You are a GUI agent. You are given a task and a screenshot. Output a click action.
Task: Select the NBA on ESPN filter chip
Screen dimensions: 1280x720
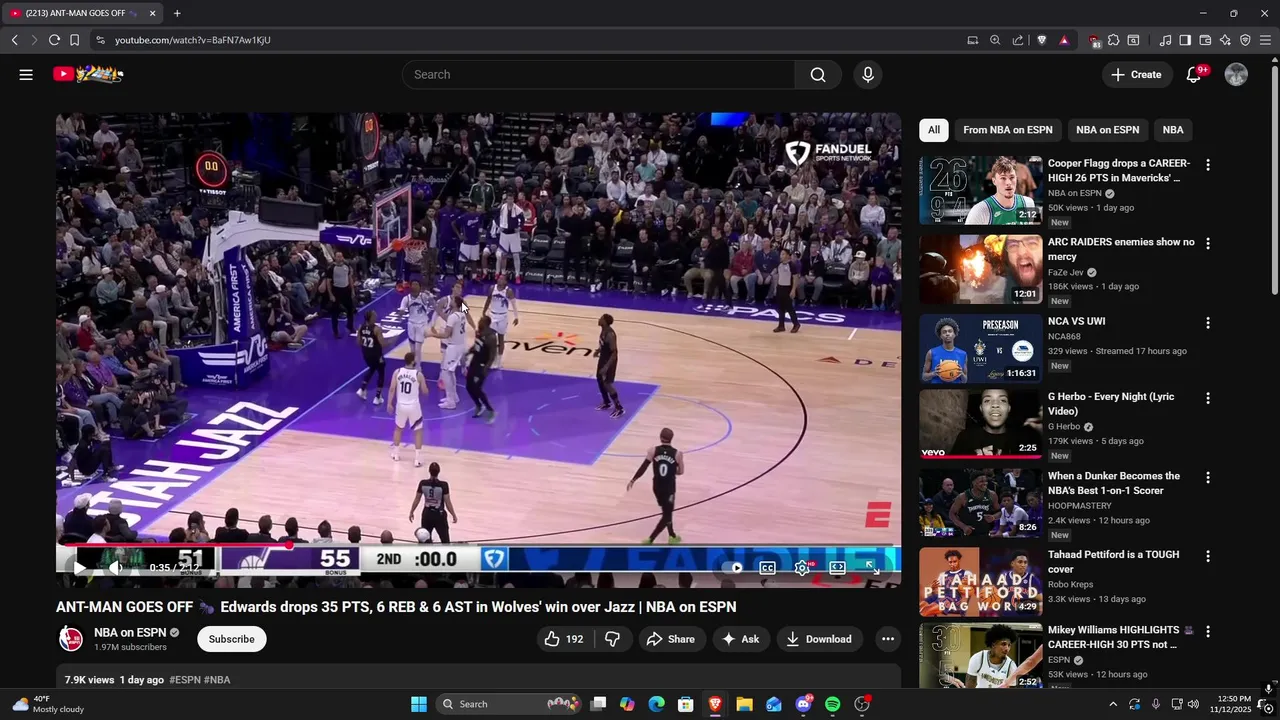tap(1107, 130)
